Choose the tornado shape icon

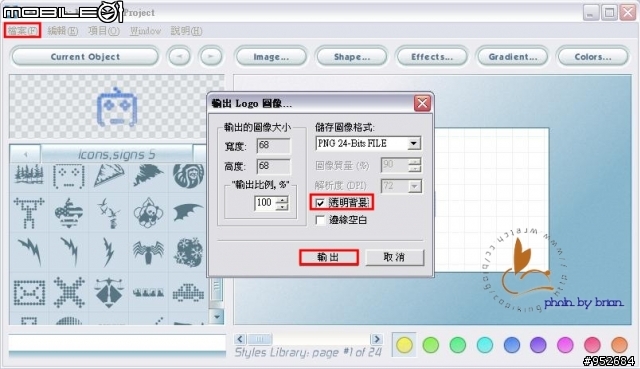[148, 176]
